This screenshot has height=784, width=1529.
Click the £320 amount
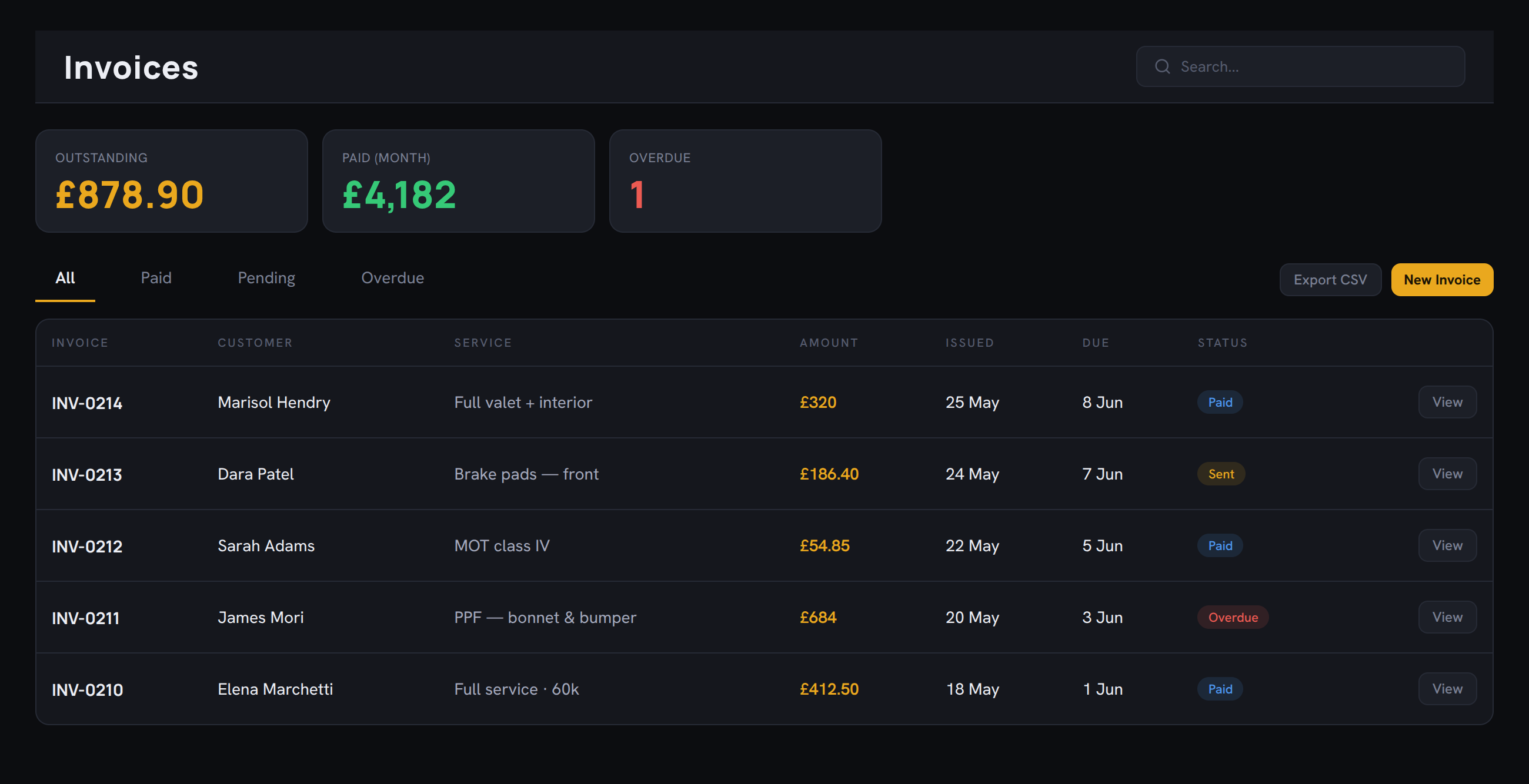pyautogui.click(x=818, y=403)
